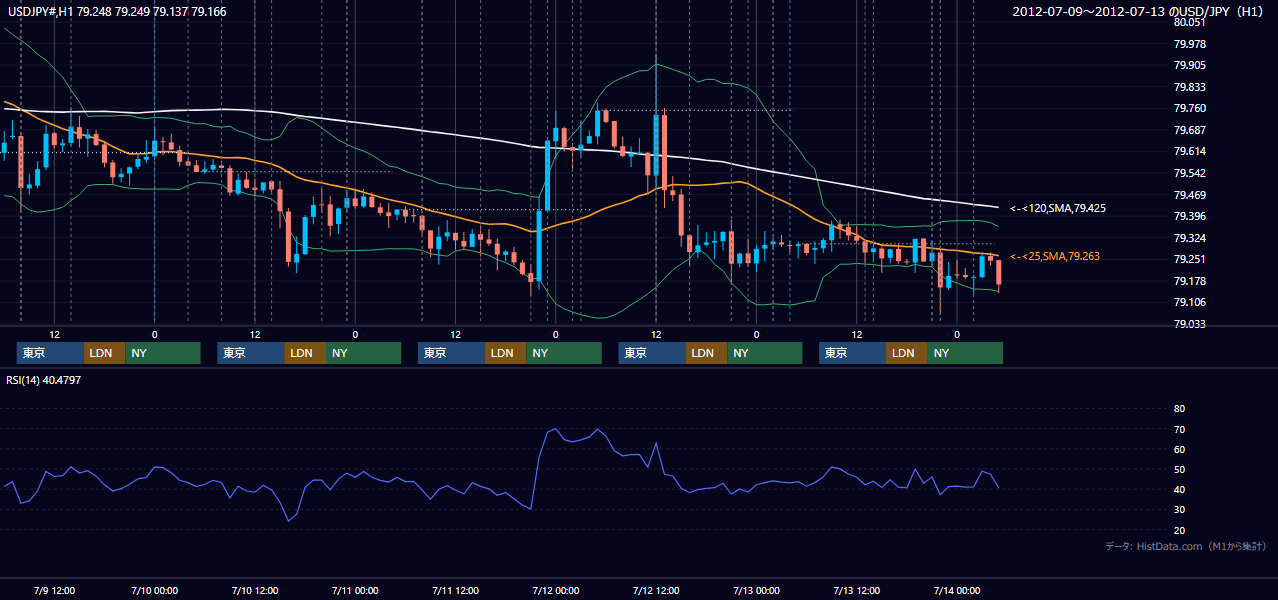1278x600 pixels.
Task: Click the 79.905 price axis value
Action: tap(1189, 65)
